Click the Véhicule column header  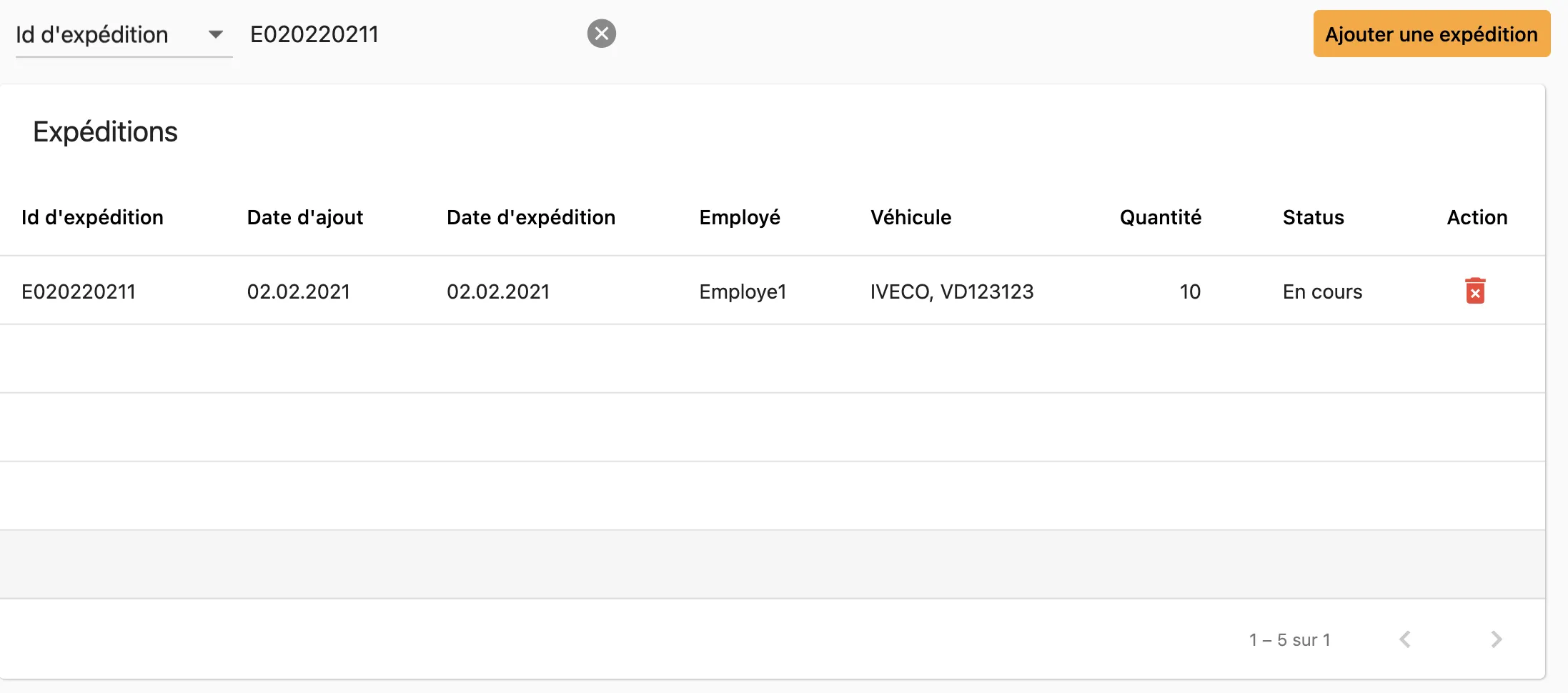click(x=910, y=217)
